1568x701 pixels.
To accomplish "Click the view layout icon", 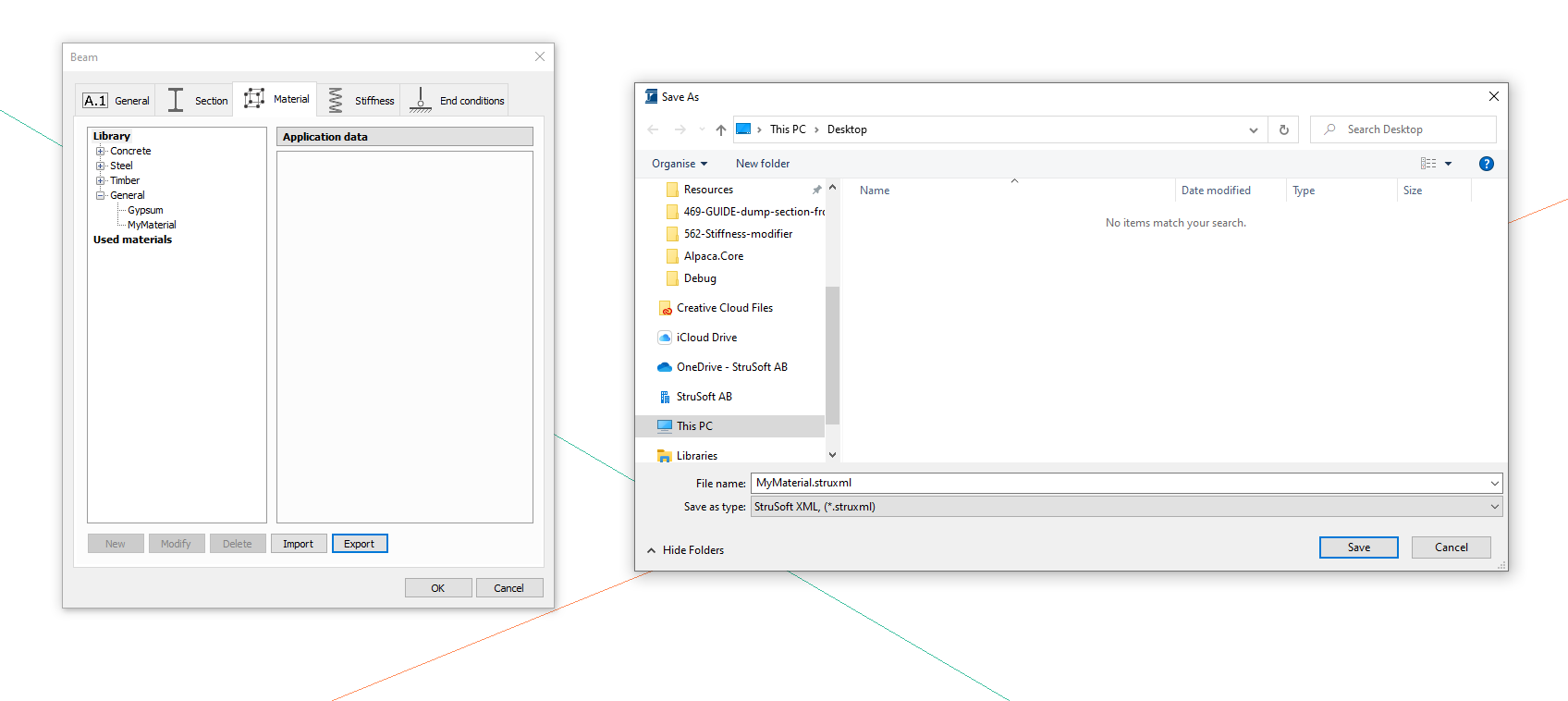I will pos(1428,164).
